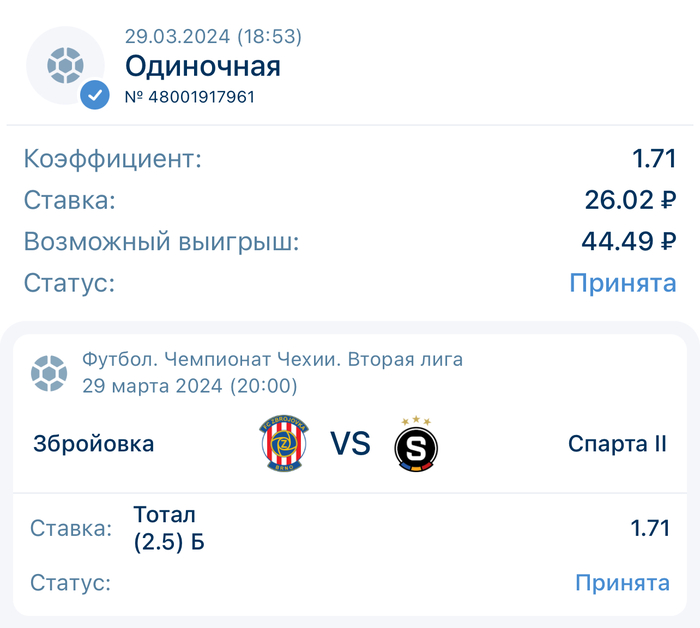700x628 pixels.
Task: Click the blue verified checkmark badge
Action: [x=95, y=95]
